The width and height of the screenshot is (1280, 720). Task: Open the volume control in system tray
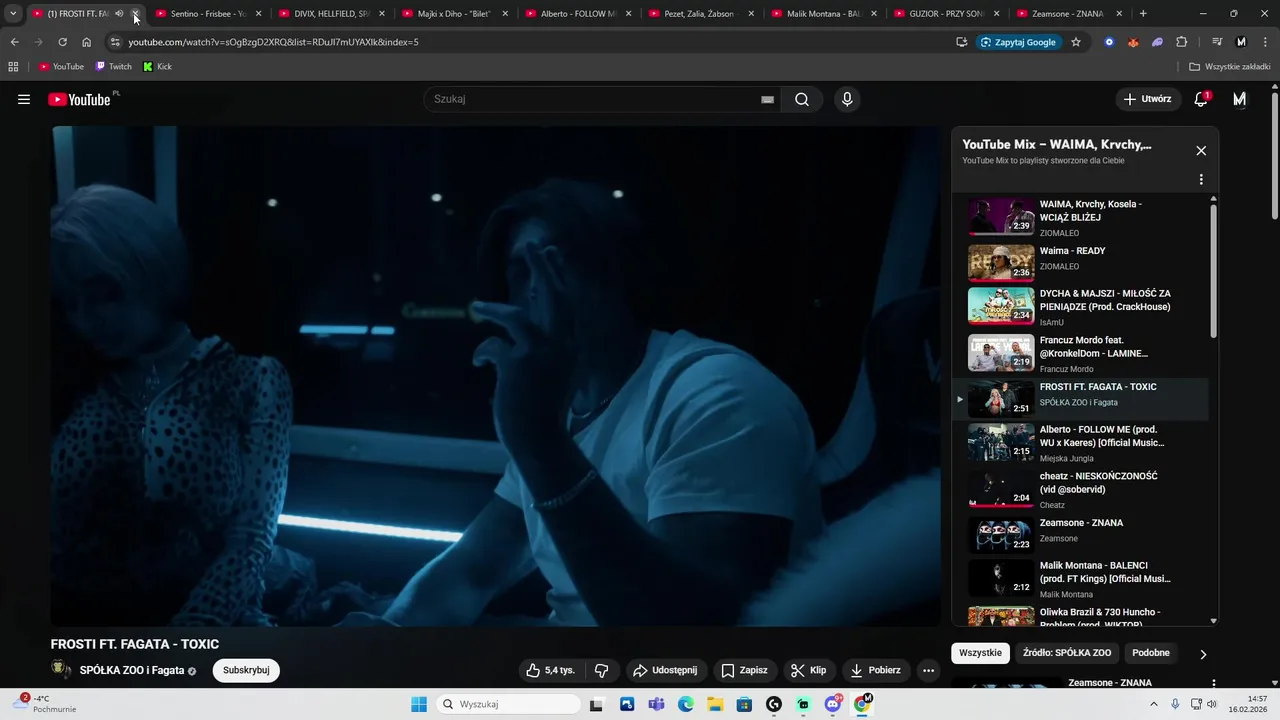[x=1212, y=704]
